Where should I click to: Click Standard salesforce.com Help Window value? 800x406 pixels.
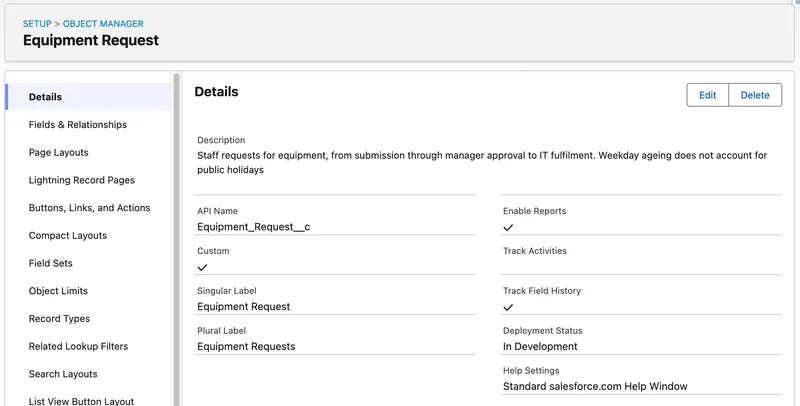click(x=595, y=386)
